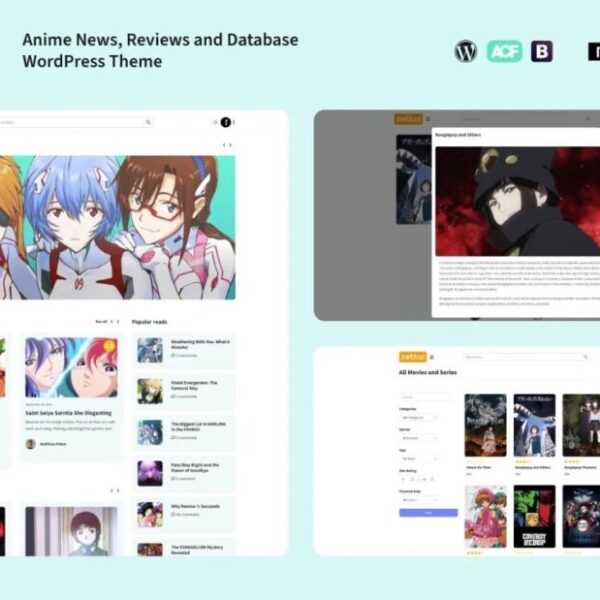Click the All Movies and Series heading
Screen dimensions: 600x600
(428, 372)
